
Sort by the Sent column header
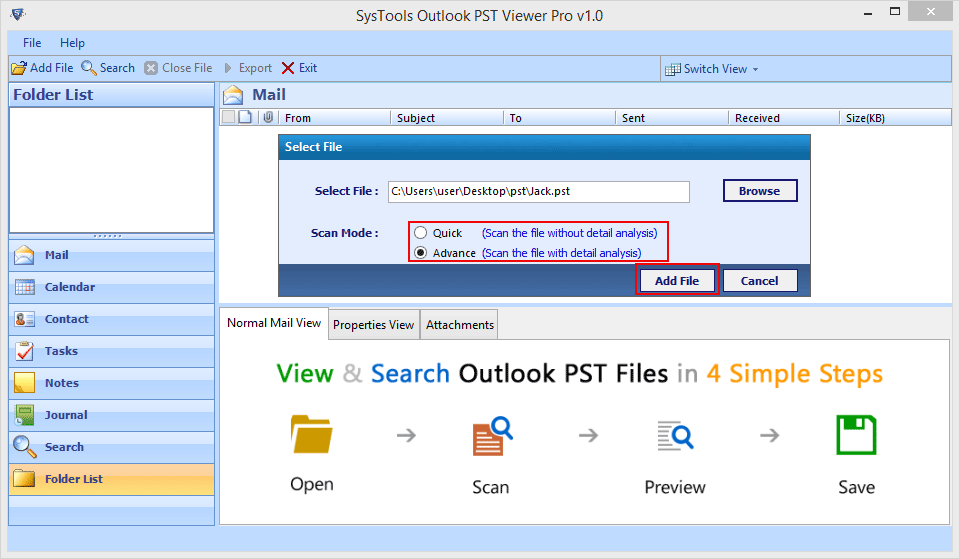(x=672, y=118)
